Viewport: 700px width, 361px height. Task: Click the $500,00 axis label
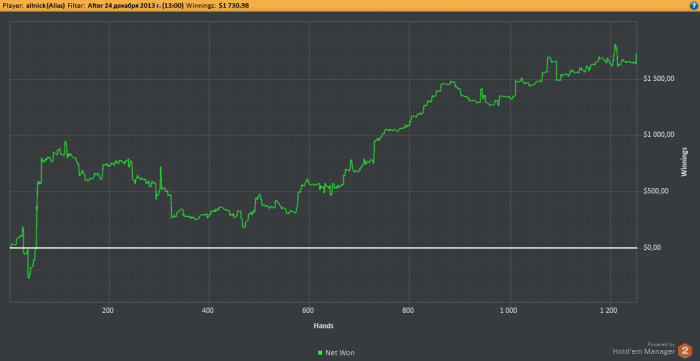coord(656,191)
